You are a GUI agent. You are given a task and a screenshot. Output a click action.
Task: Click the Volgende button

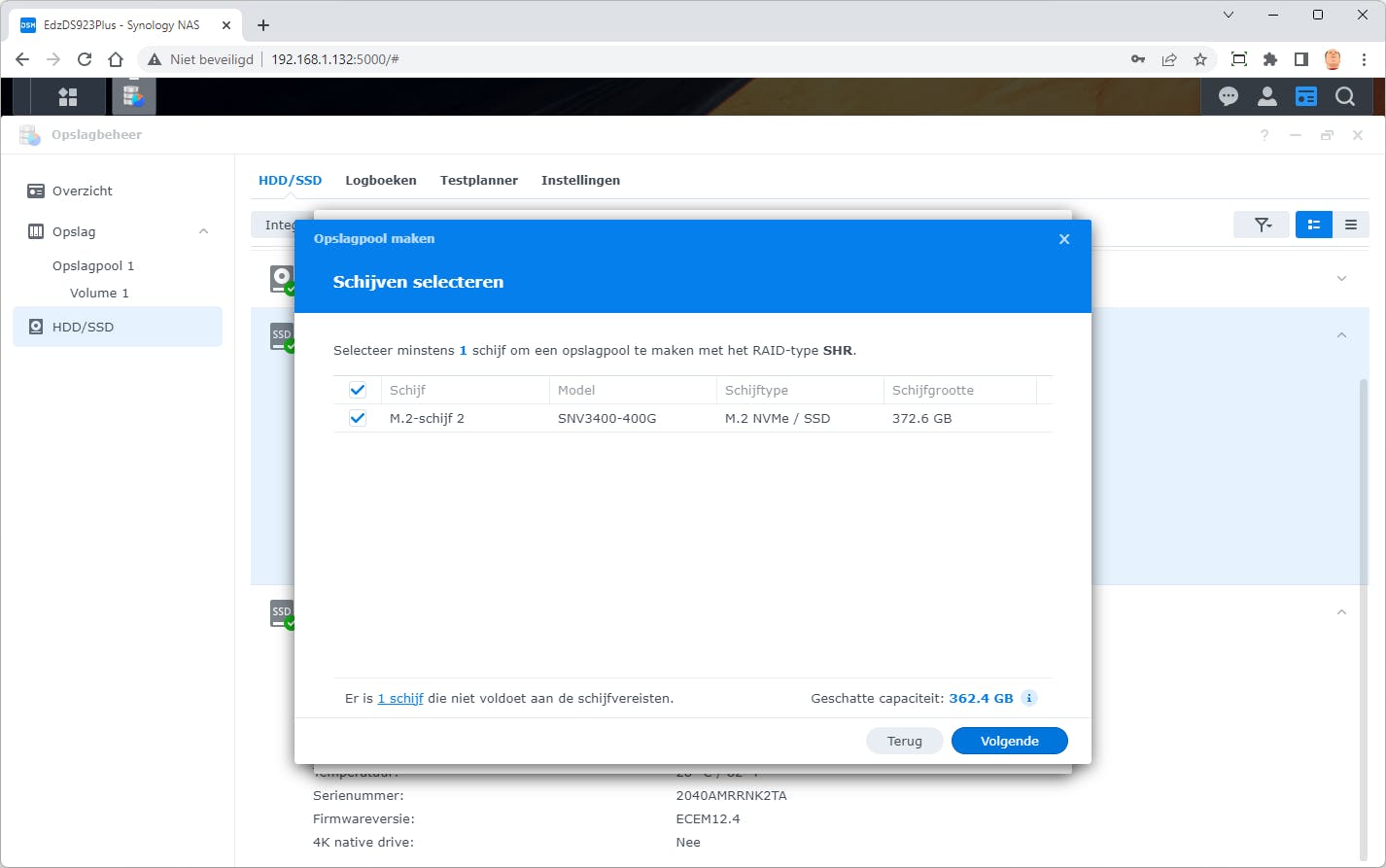(x=1009, y=741)
